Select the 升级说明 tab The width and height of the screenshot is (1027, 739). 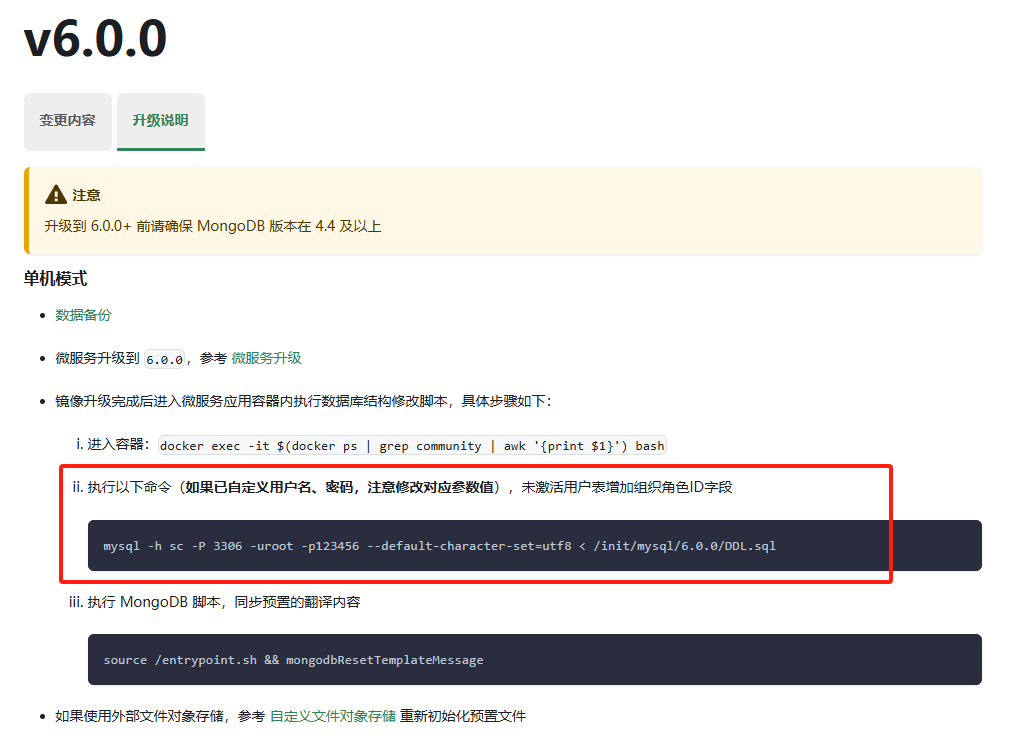(160, 121)
